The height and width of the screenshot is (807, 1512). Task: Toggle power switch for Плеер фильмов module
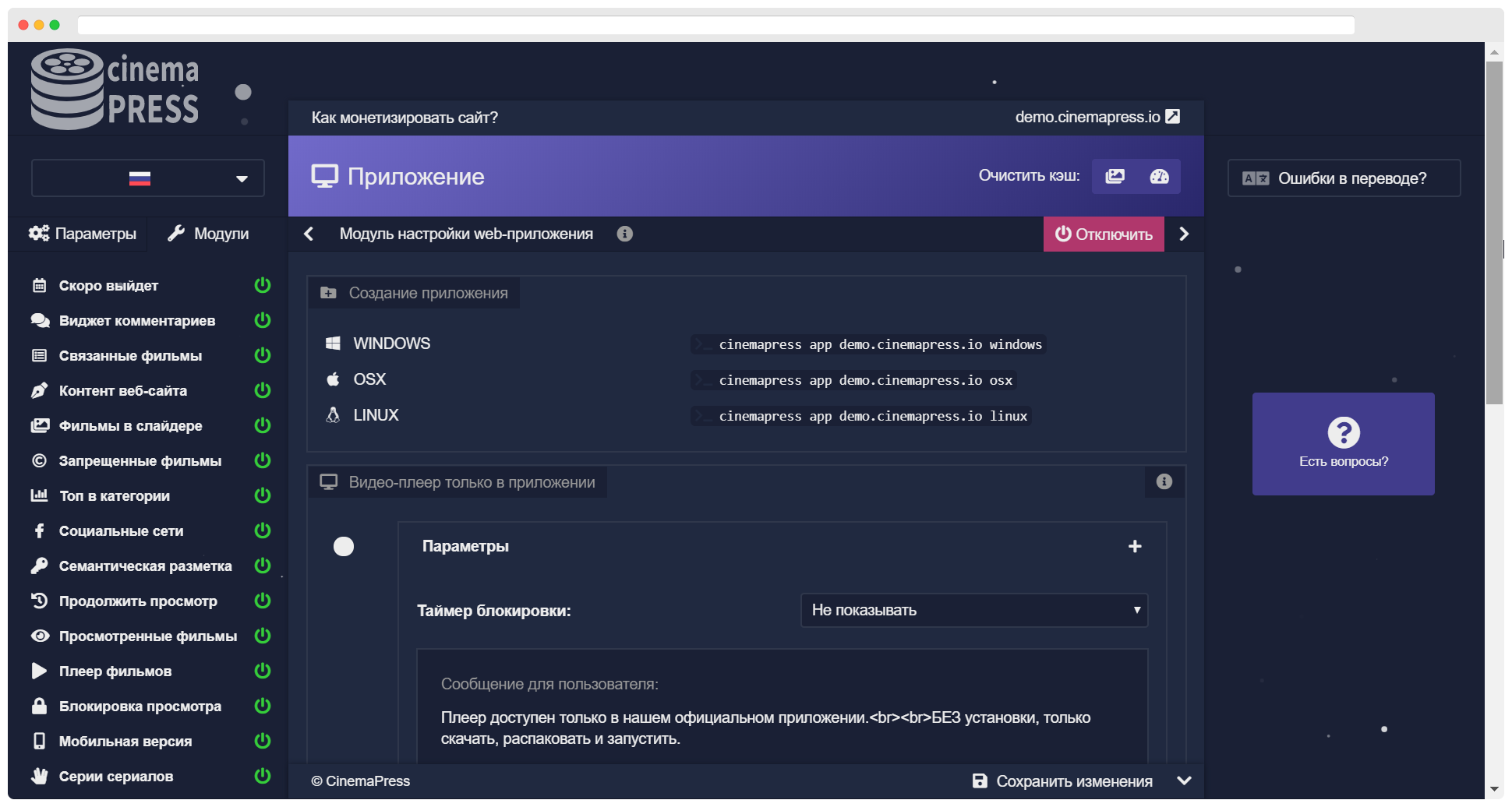click(x=263, y=671)
